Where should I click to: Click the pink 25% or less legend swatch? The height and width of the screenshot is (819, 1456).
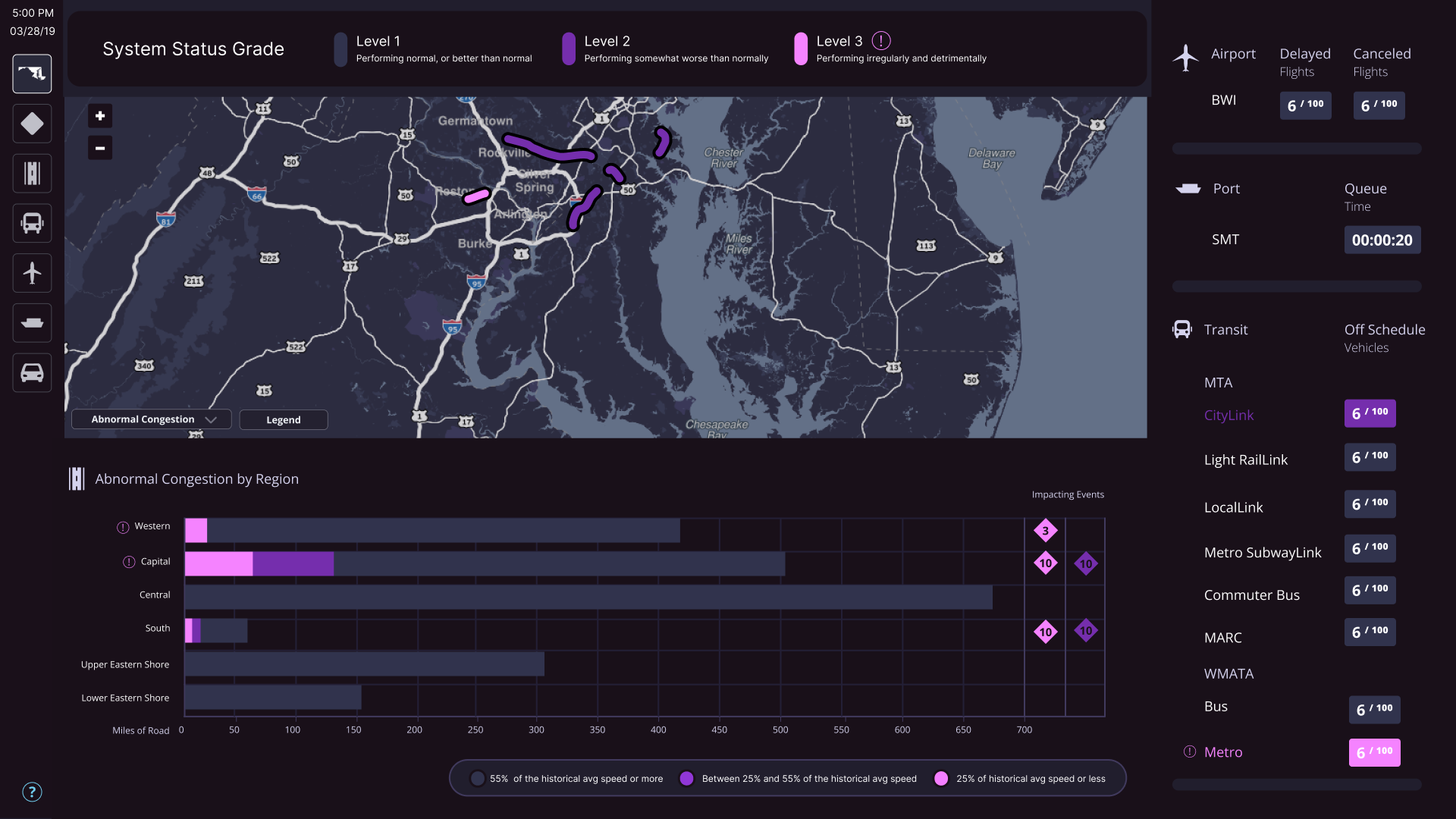941,778
